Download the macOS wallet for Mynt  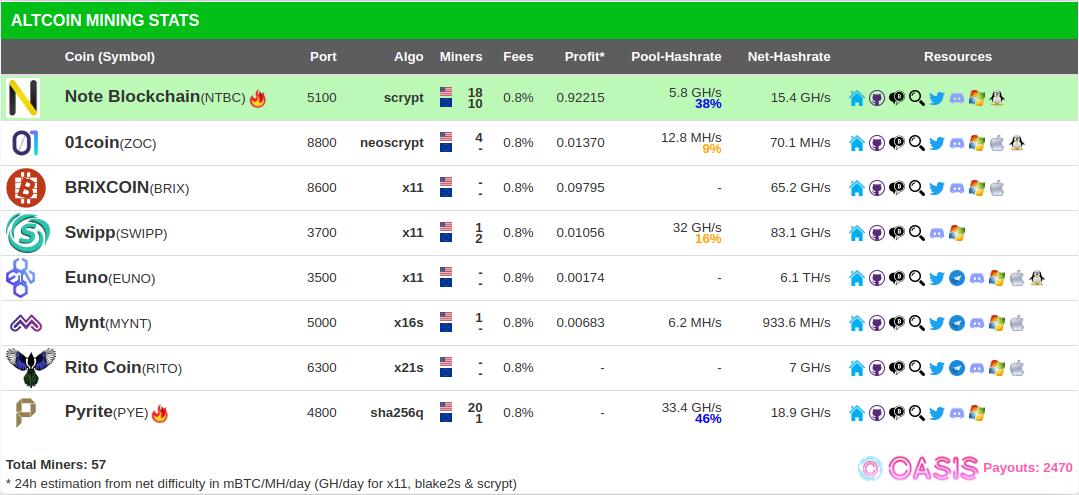(1016, 323)
